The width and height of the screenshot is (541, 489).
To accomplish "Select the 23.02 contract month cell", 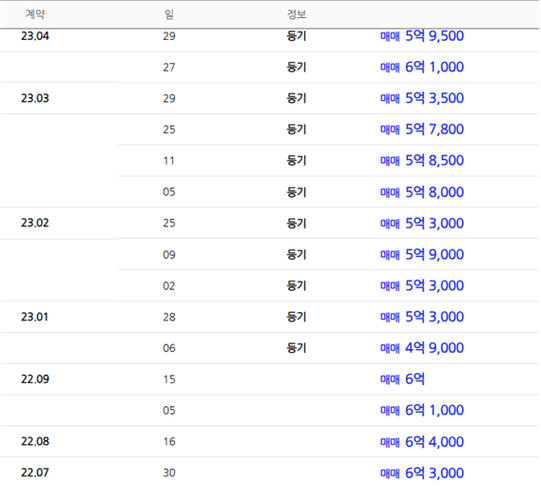I will pos(35,223).
